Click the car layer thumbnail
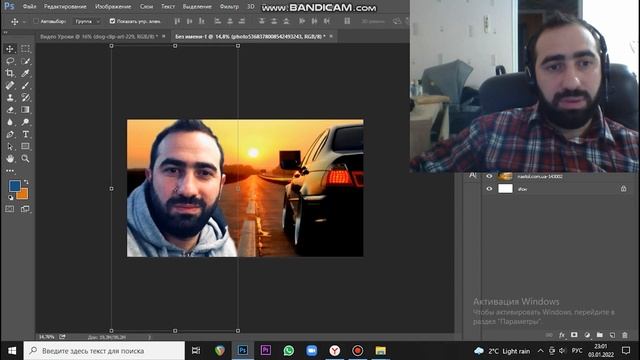640x360 pixels. pos(505,176)
